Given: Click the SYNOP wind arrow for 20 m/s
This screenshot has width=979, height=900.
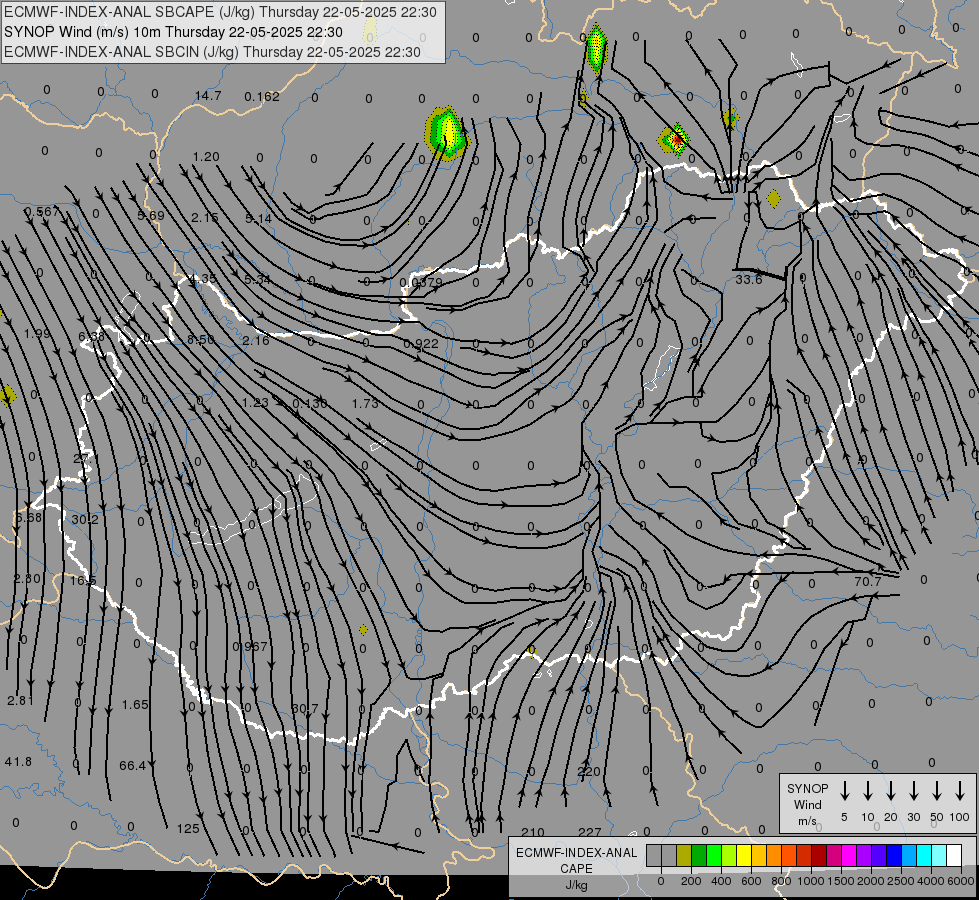Looking at the screenshot, I should tap(891, 791).
